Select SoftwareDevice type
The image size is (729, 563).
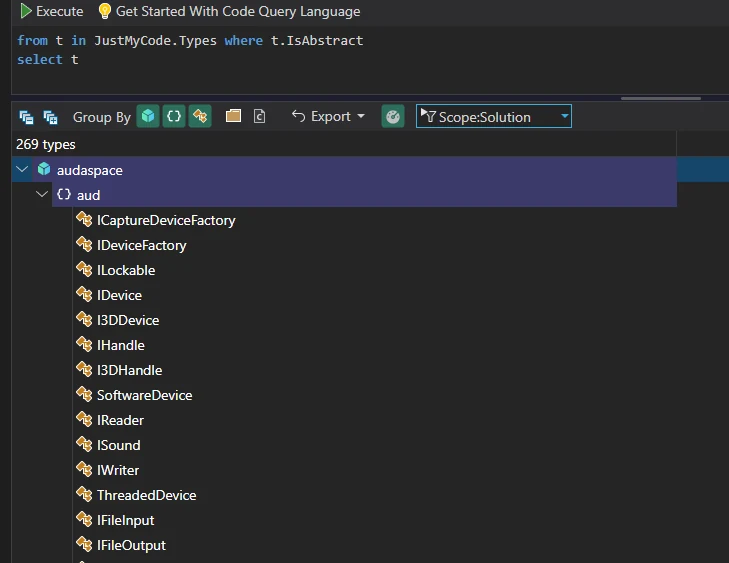pos(144,395)
